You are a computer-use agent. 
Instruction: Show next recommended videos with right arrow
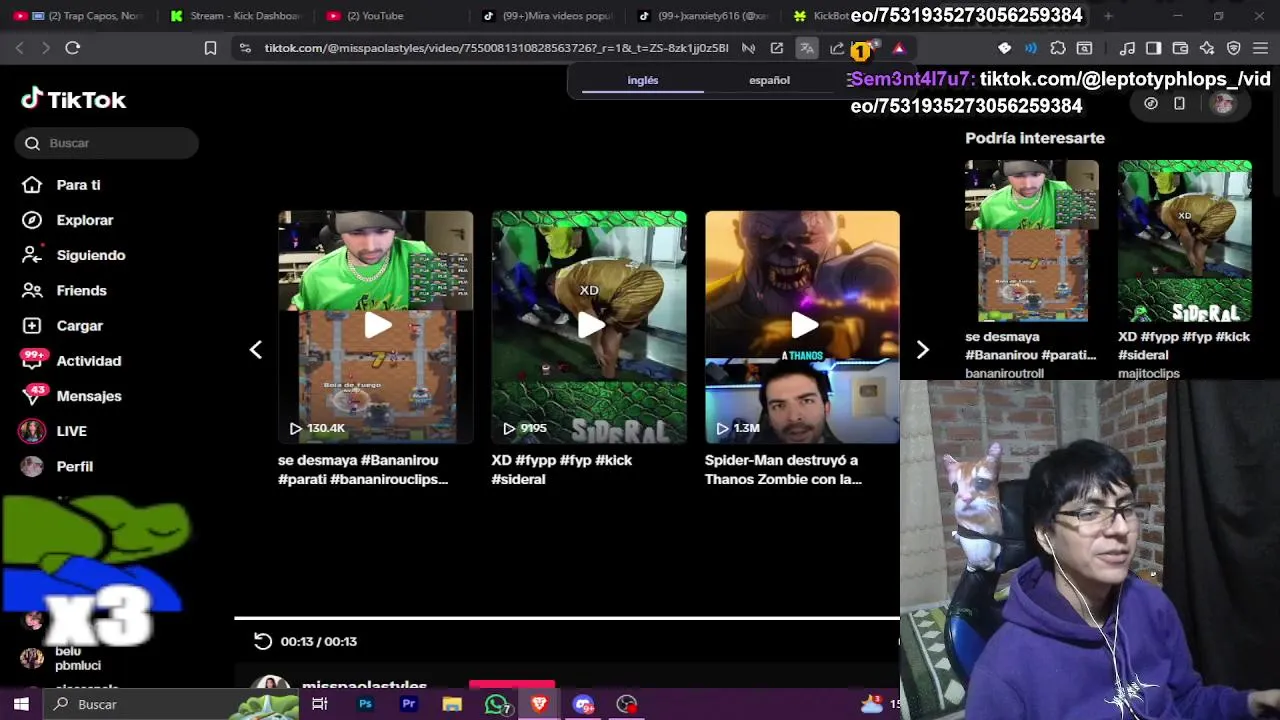pyautogui.click(x=922, y=349)
